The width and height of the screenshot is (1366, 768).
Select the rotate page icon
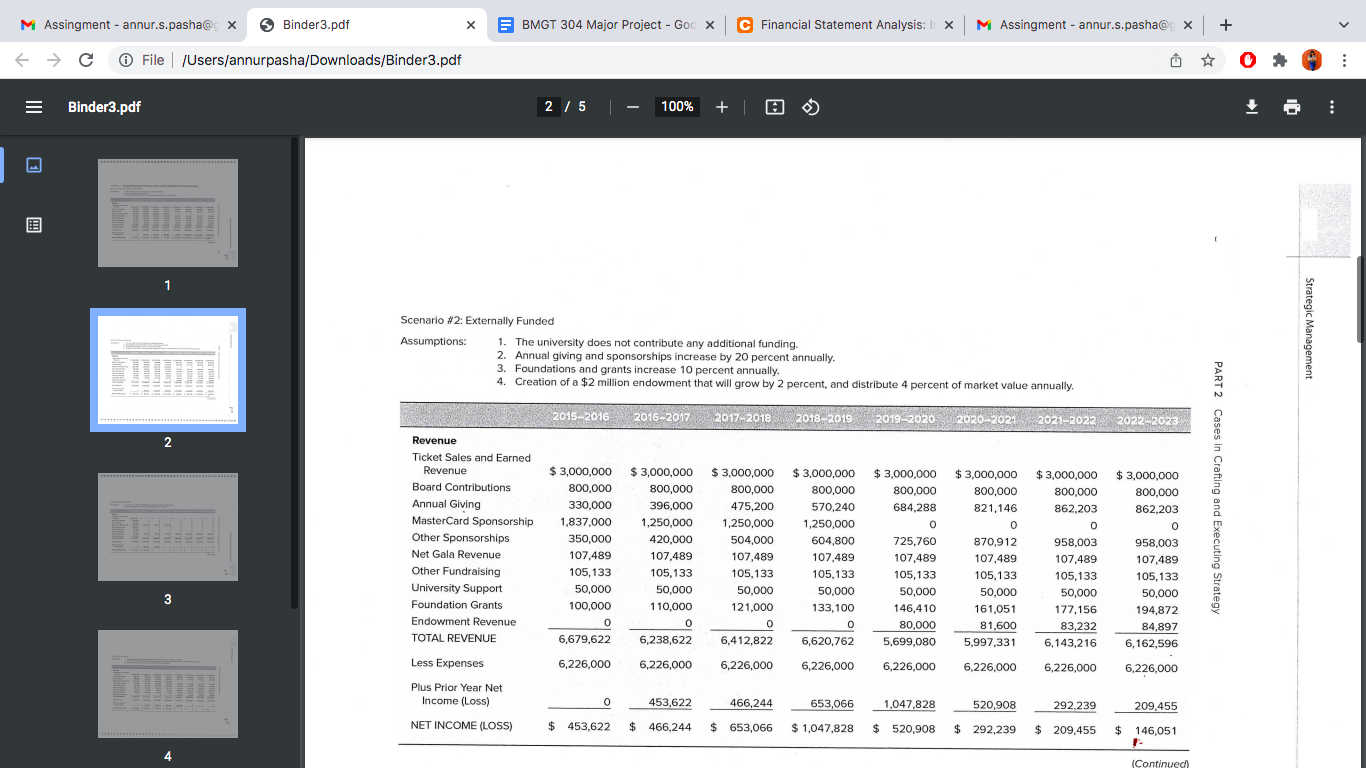point(808,107)
